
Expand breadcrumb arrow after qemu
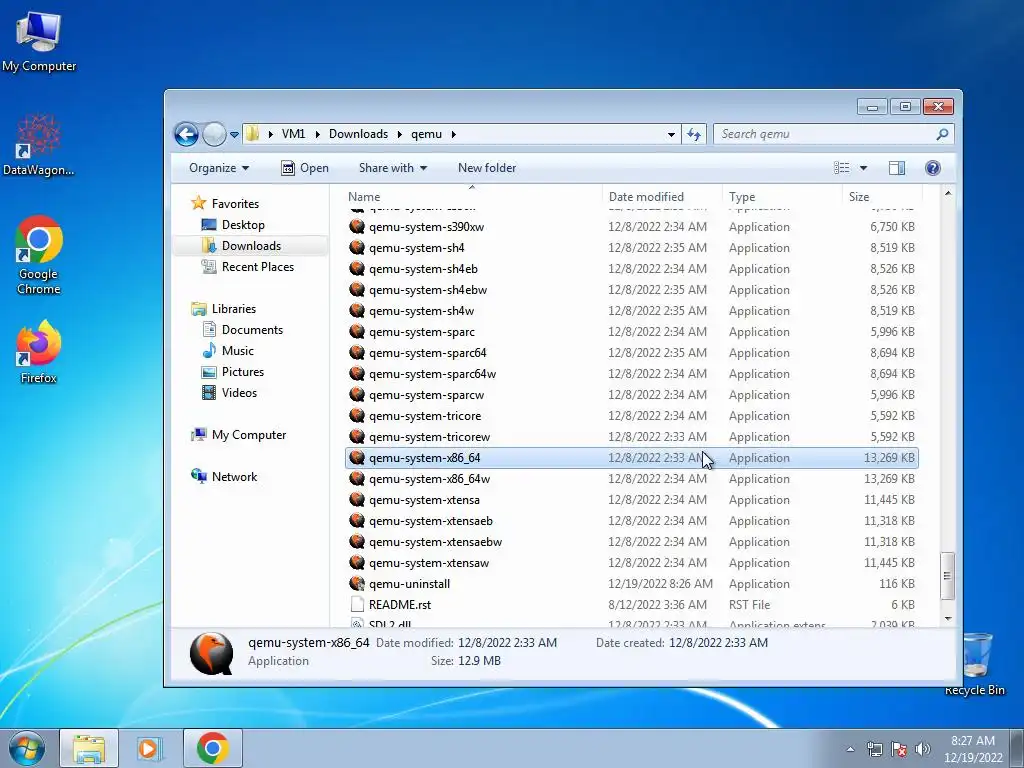click(453, 135)
